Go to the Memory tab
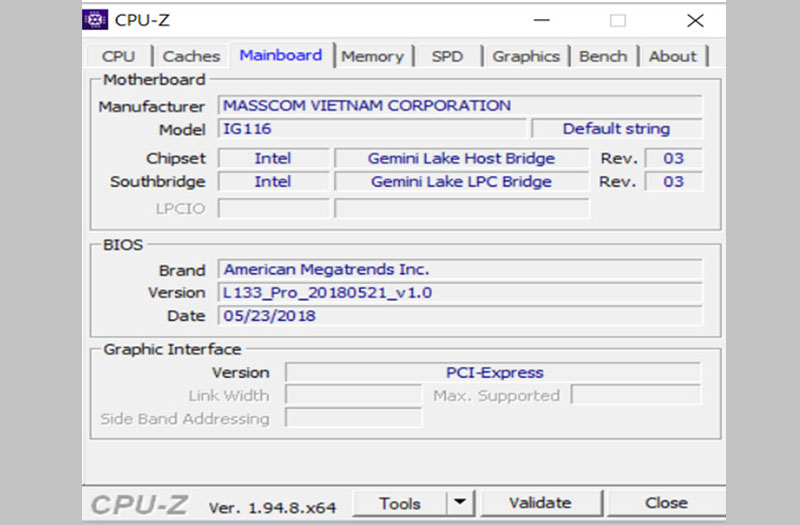The width and height of the screenshot is (800, 525). point(372,56)
